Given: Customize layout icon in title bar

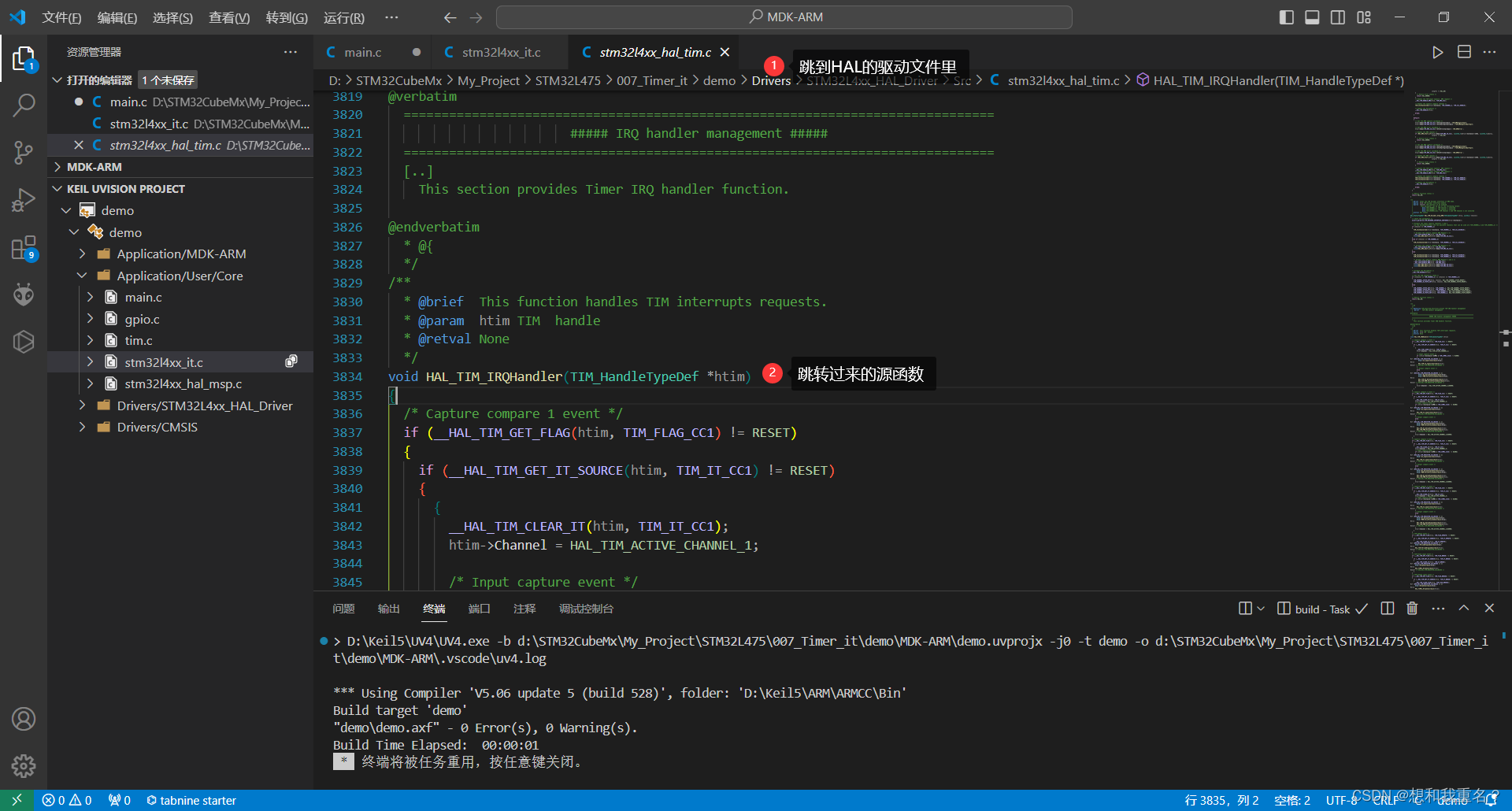Looking at the screenshot, I should [x=1364, y=17].
